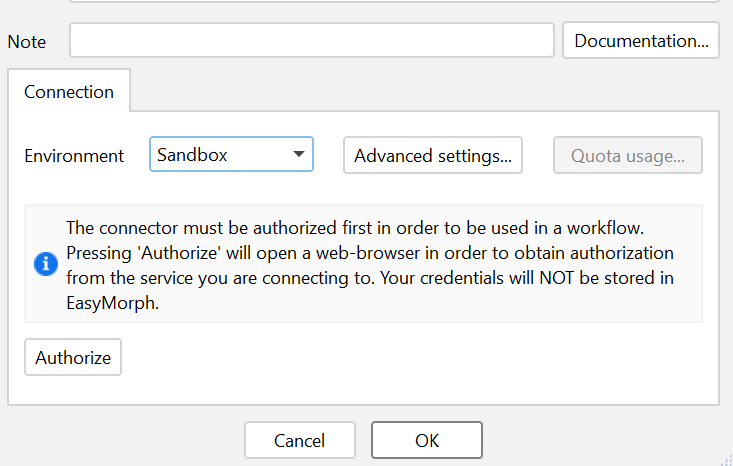Click the resize grip at dialog corner
733x466 pixels.
[x=724, y=458]
